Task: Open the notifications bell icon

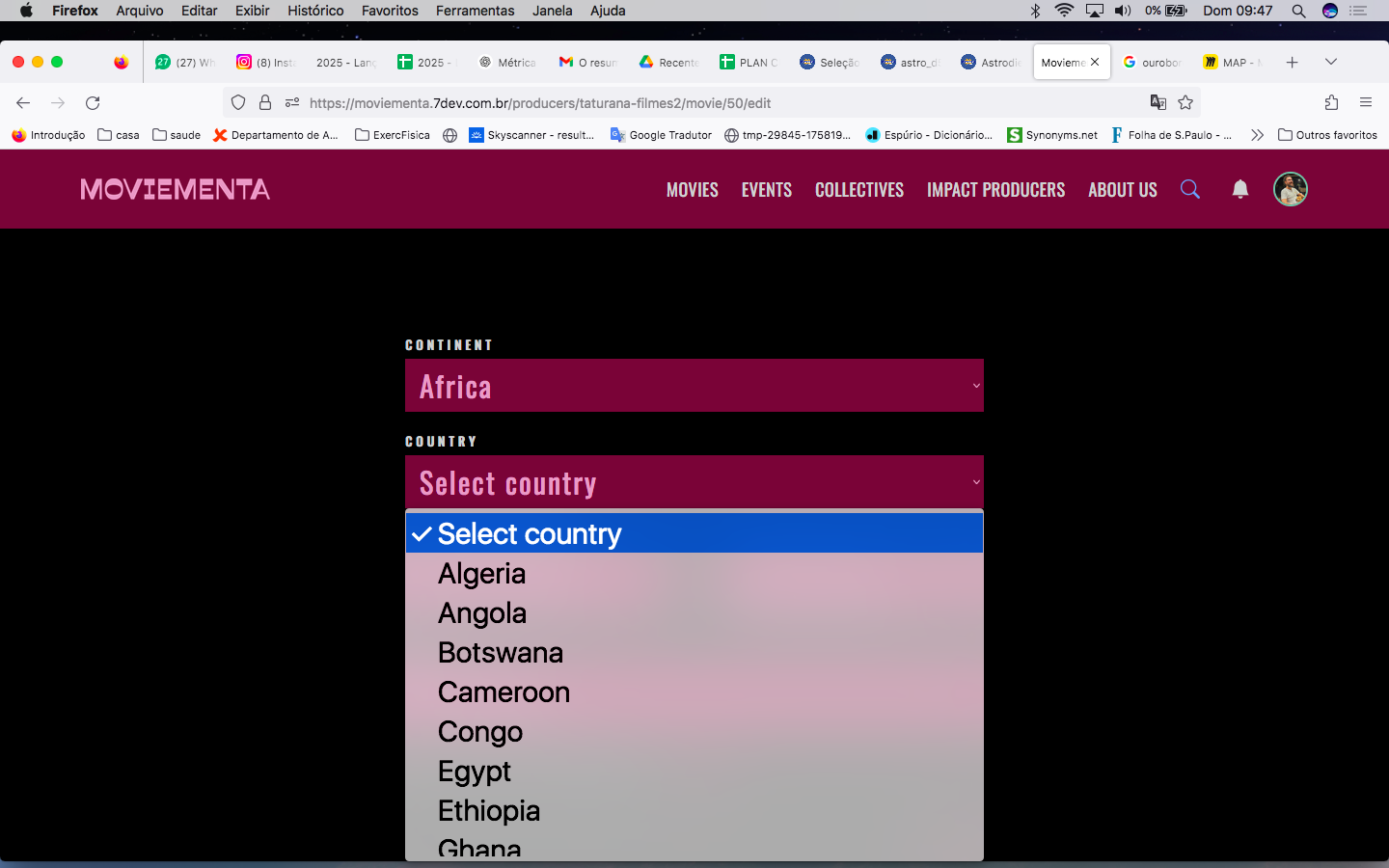Action: (1240, 189)
